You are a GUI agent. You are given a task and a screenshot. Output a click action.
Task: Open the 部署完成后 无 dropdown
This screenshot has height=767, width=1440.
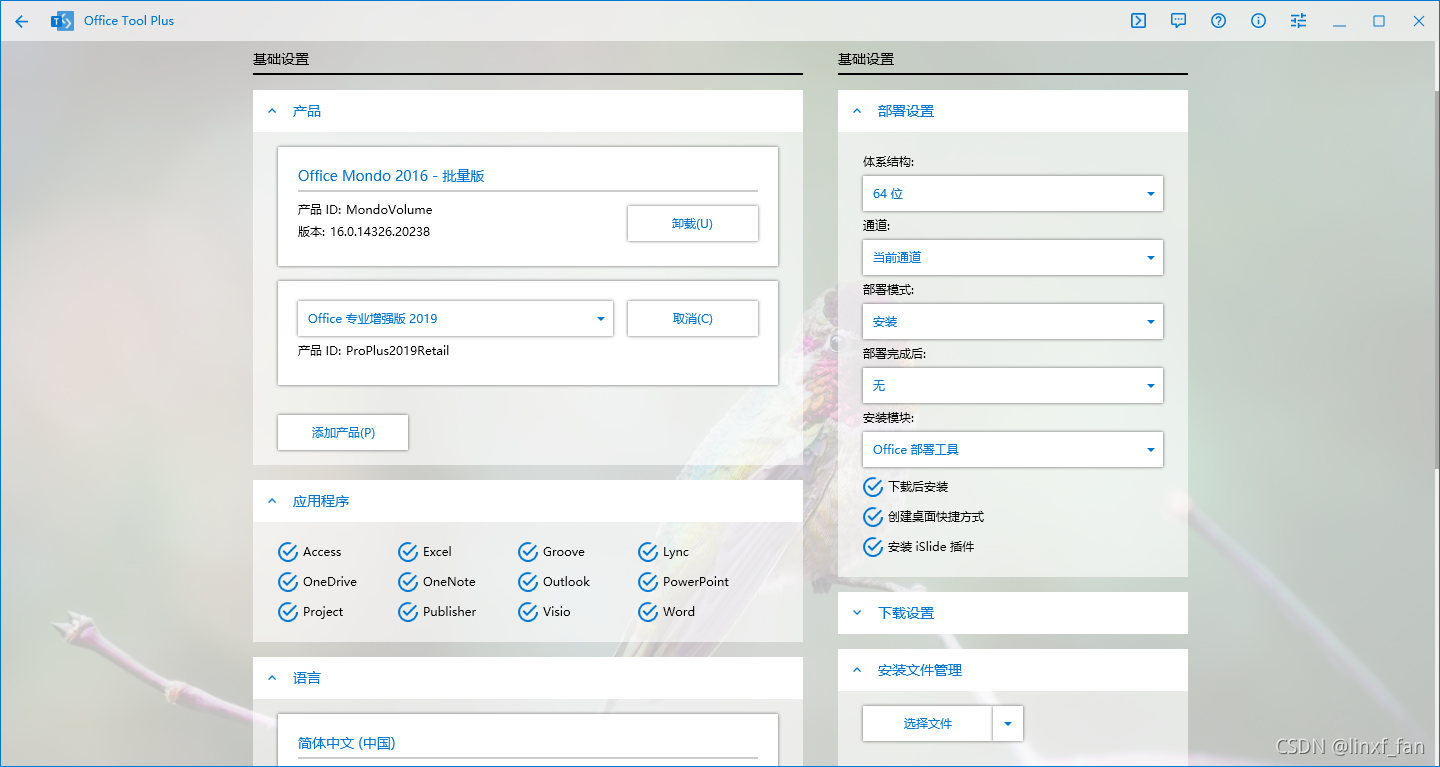click(x=1013, y=386)
